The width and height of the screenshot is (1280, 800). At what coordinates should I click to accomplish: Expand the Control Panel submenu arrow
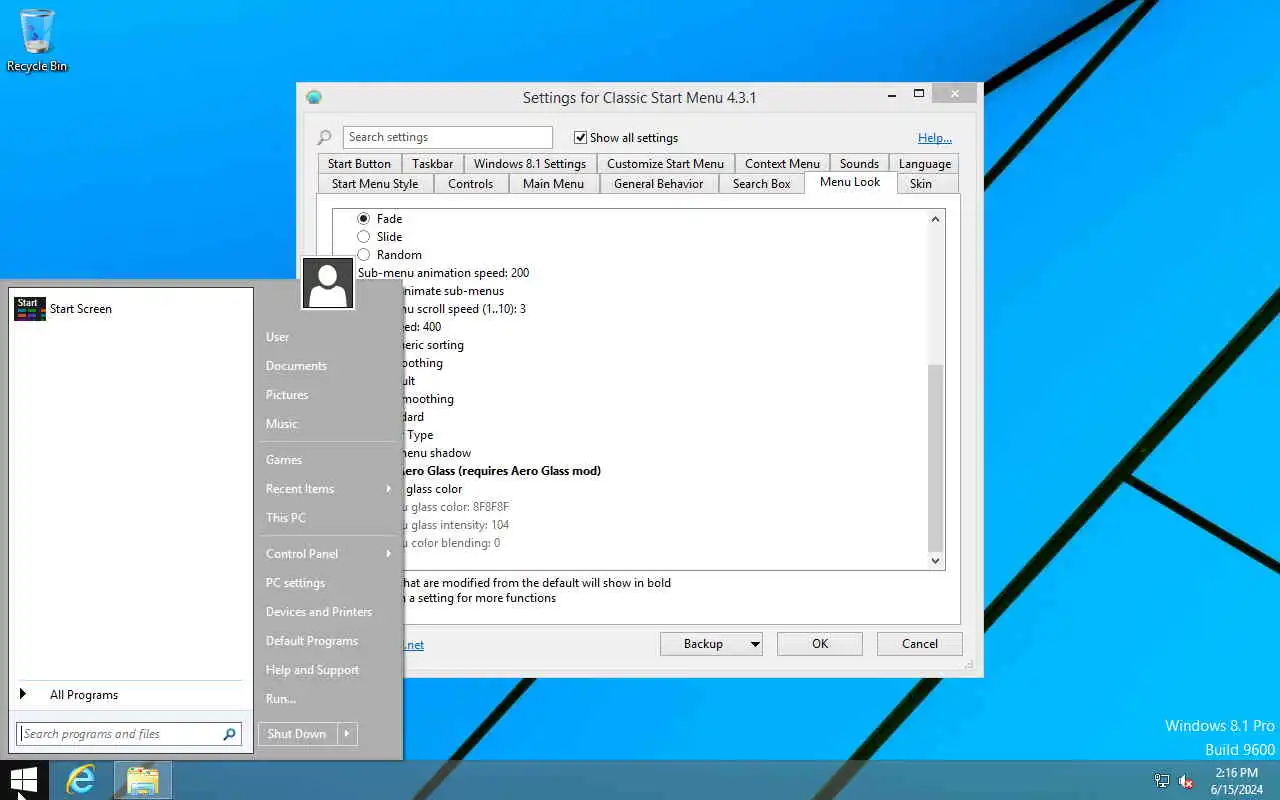(389, 554)
